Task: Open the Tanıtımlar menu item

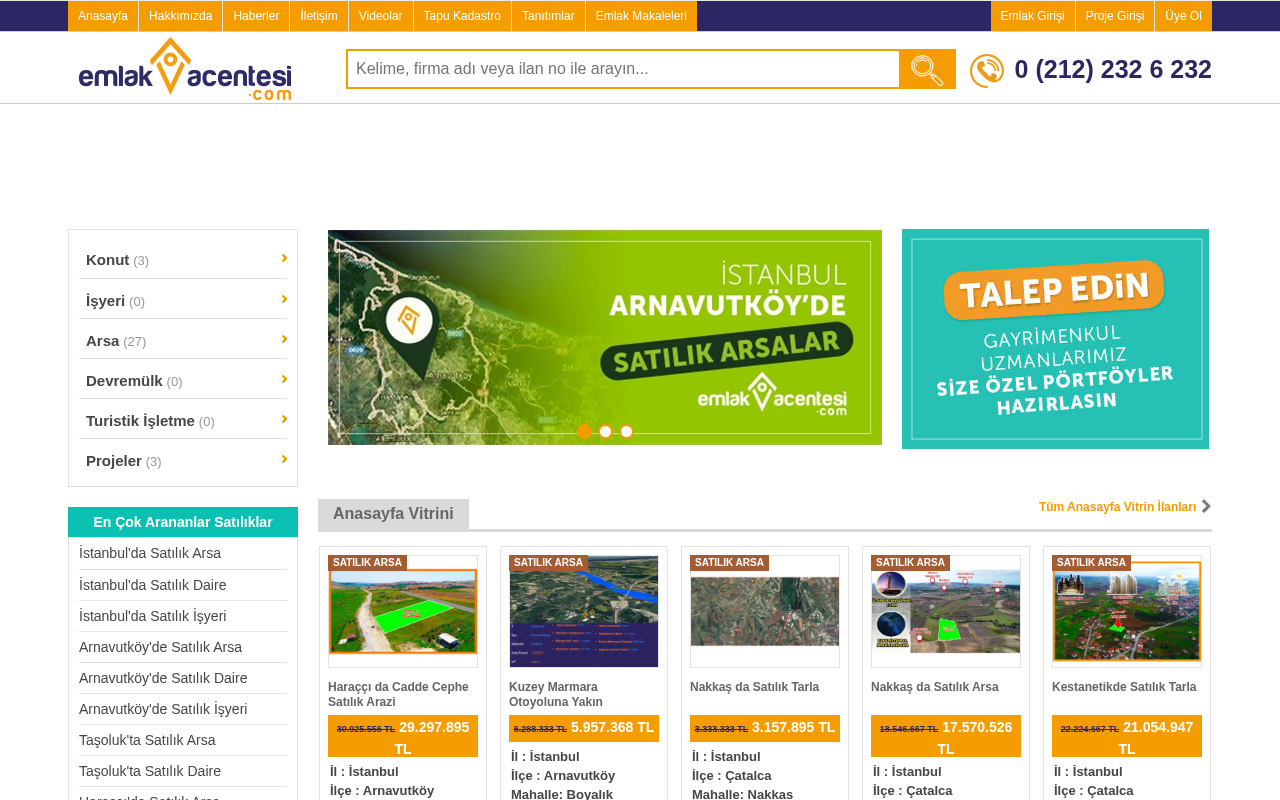Action: click(x=548, y=16)
